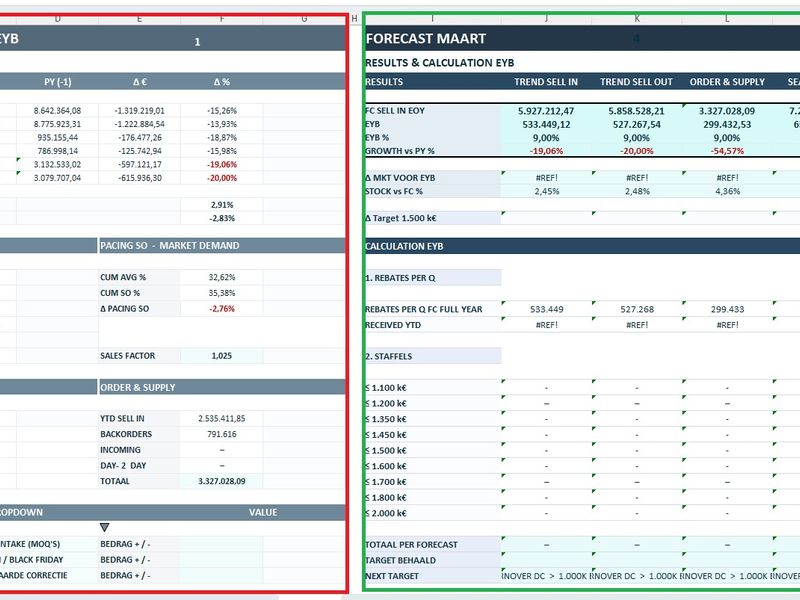Click the GROWTH vs PY % row label
Viewport: 800px width, 600px height.
(400, 151)
